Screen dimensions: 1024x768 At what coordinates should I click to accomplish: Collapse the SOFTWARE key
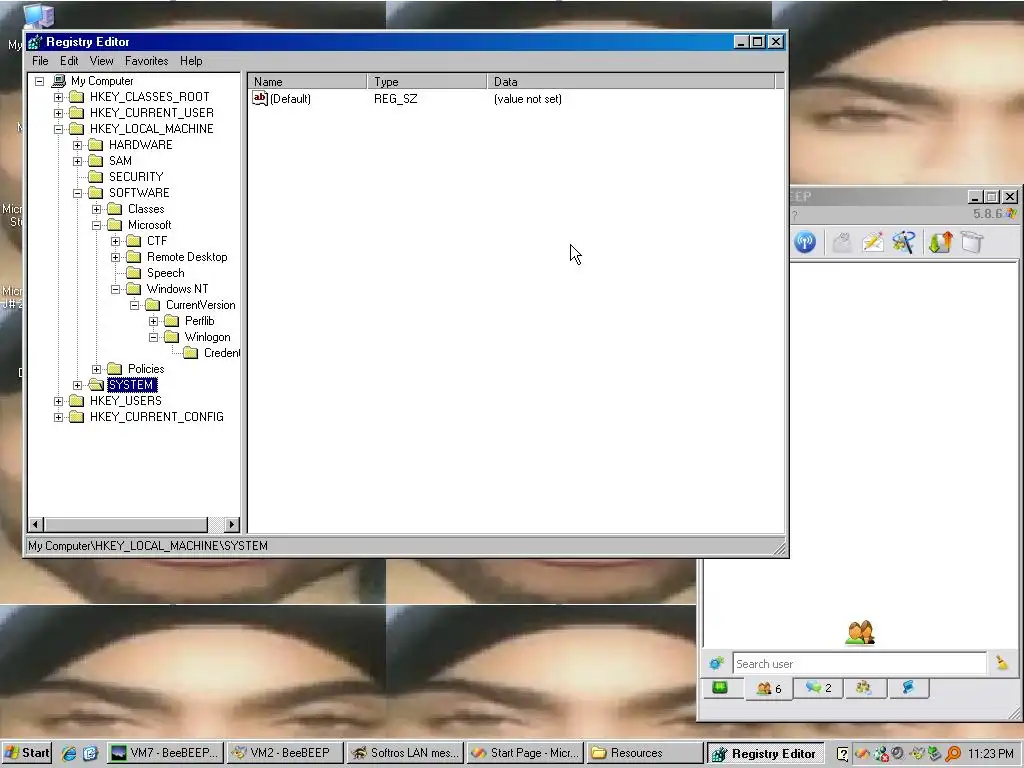click(x=78, y=193)
